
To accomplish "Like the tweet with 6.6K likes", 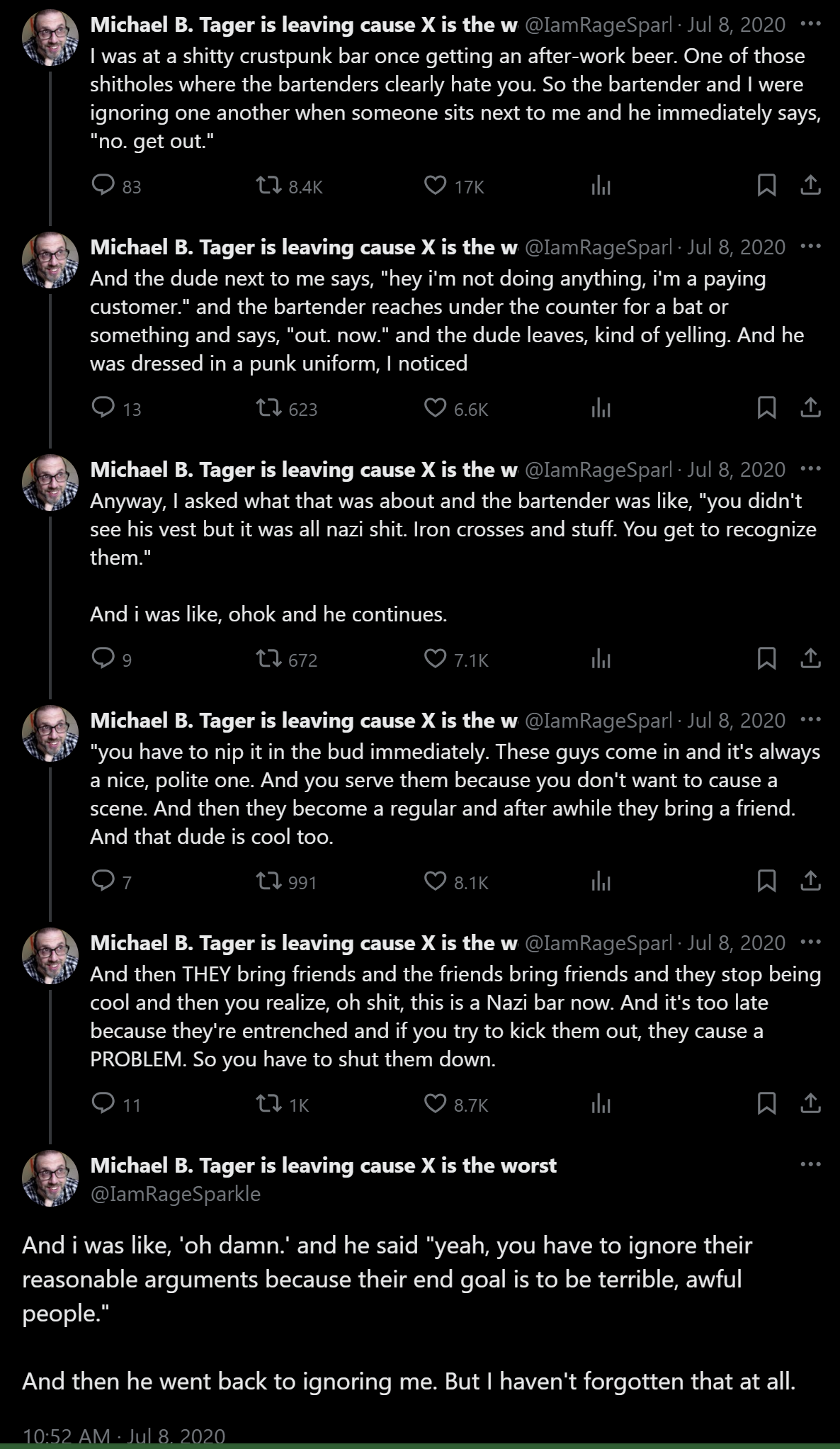I will tap(435, 408).
